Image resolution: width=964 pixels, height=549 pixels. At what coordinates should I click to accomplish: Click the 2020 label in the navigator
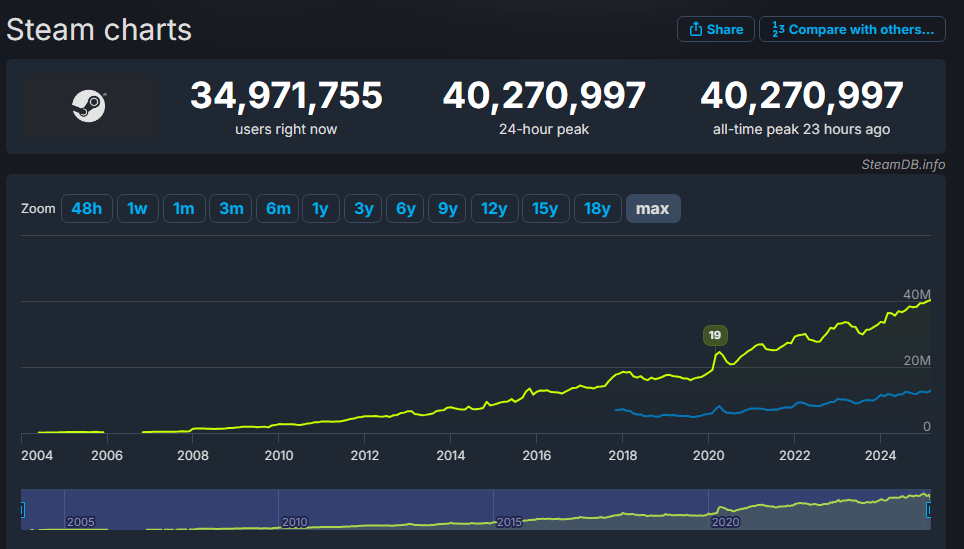click(725, 522)
